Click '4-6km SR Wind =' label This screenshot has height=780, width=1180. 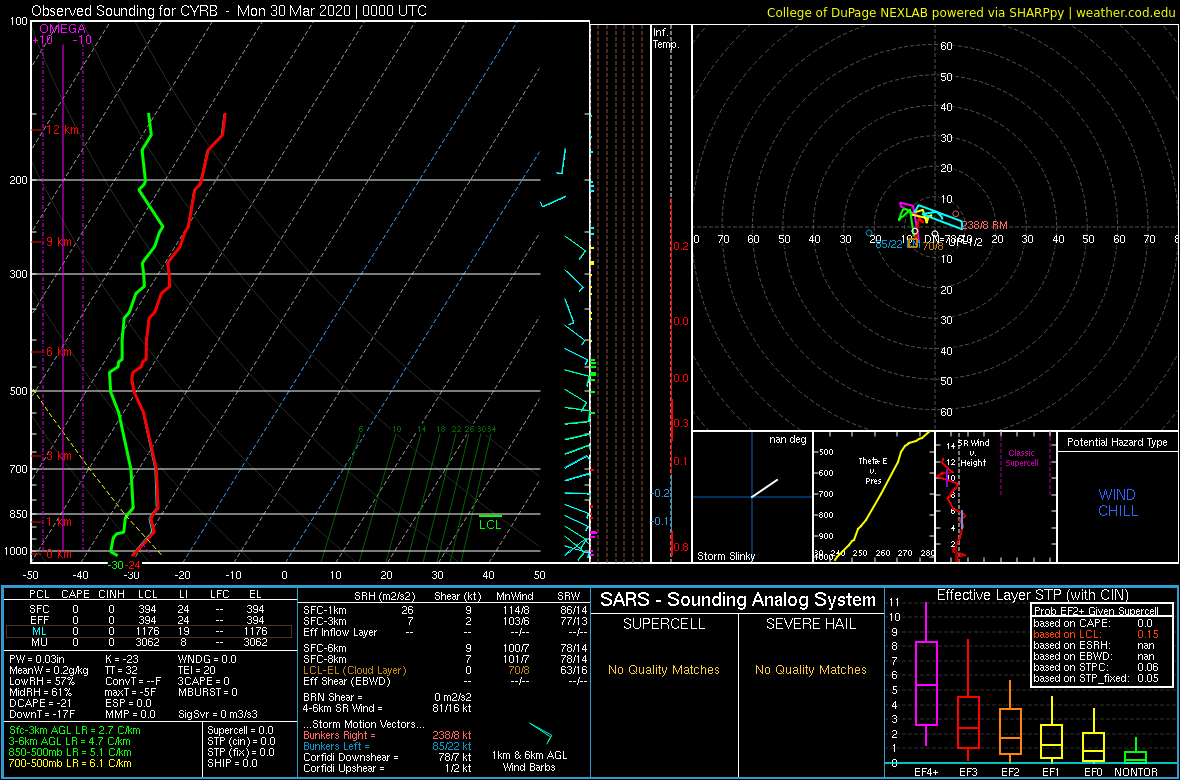[341, 709]
